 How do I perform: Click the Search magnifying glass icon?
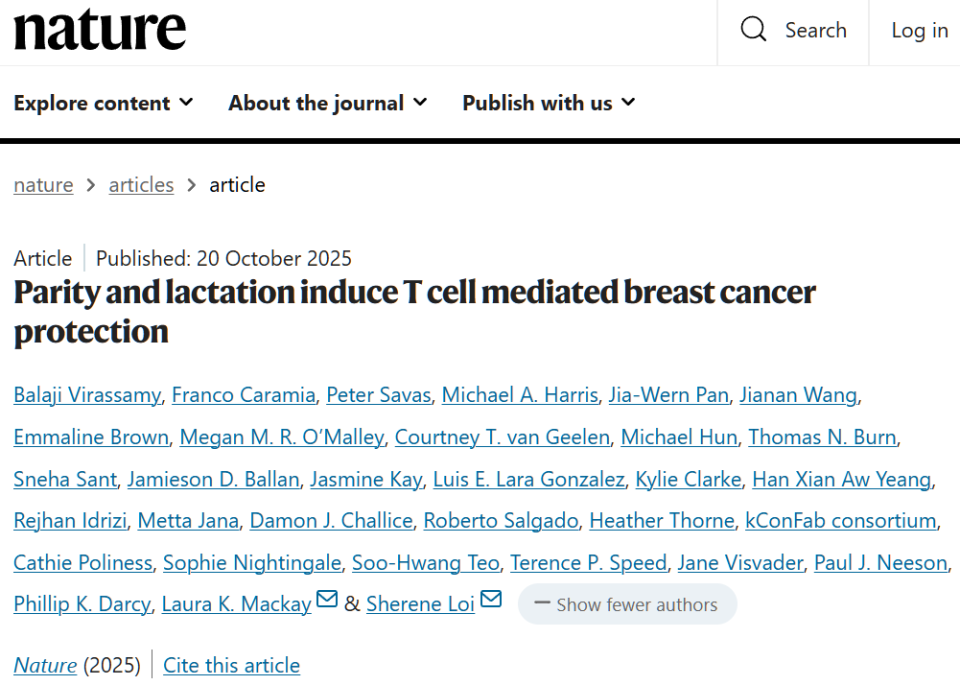point(753,30)
